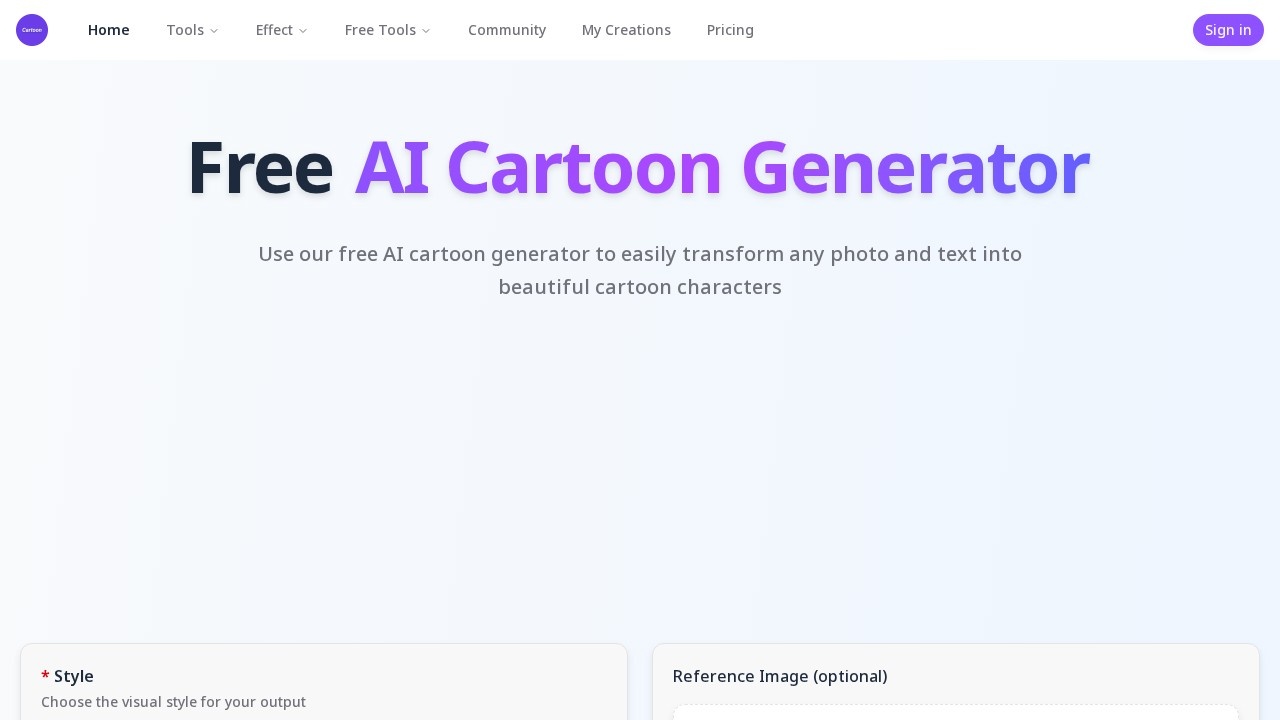Click the Cartoon logo icon

(x=32, y=30)
